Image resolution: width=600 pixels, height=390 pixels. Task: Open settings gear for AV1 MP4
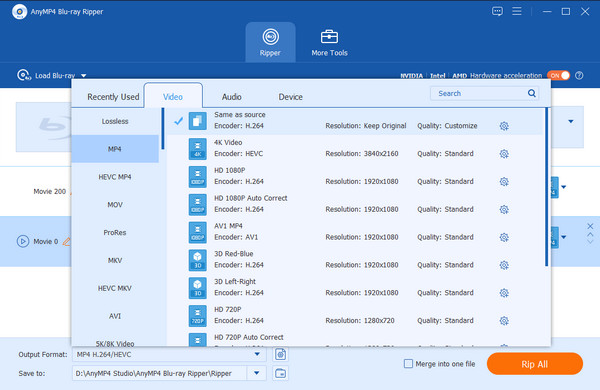pyautogui.click(x=504, y=237)
